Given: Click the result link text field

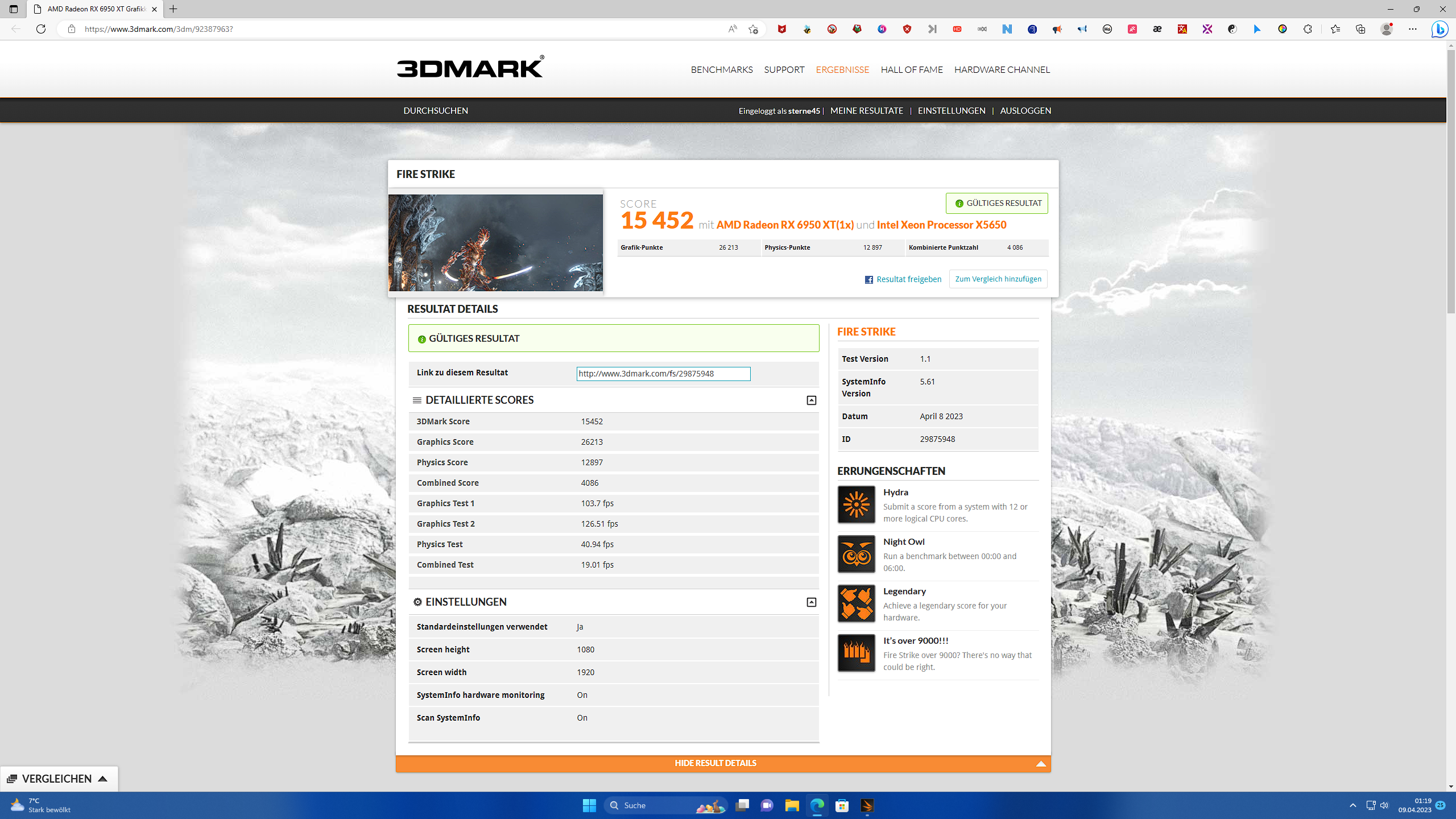Looking at the screenshot, I should [x=663, y=374].
